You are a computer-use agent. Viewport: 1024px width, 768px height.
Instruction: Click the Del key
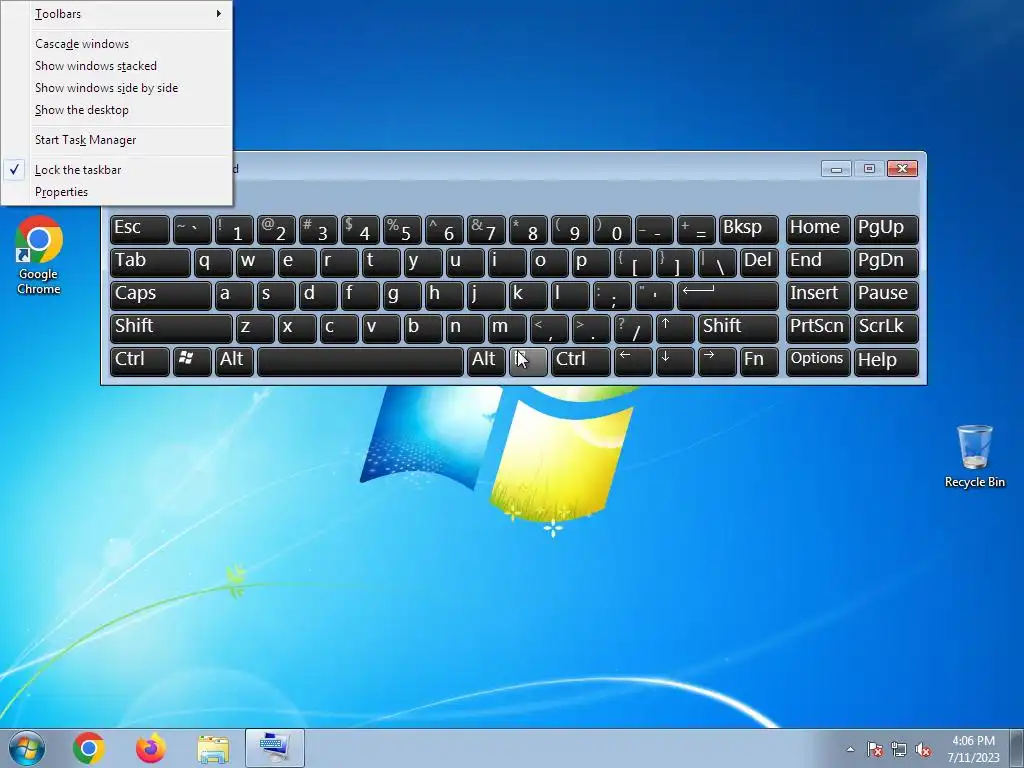pyautogui.click(x=760, y=263)
